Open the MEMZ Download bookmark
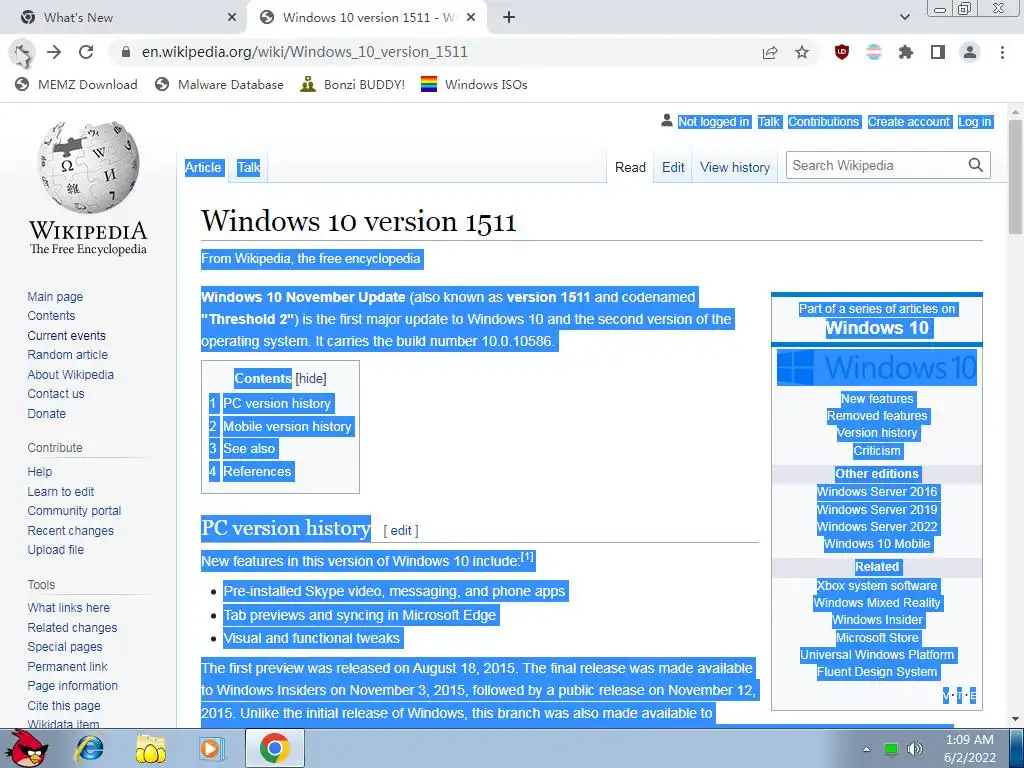Image resolution: width=1024 pixels, height=768 pixels. click(x=76, y=84)
